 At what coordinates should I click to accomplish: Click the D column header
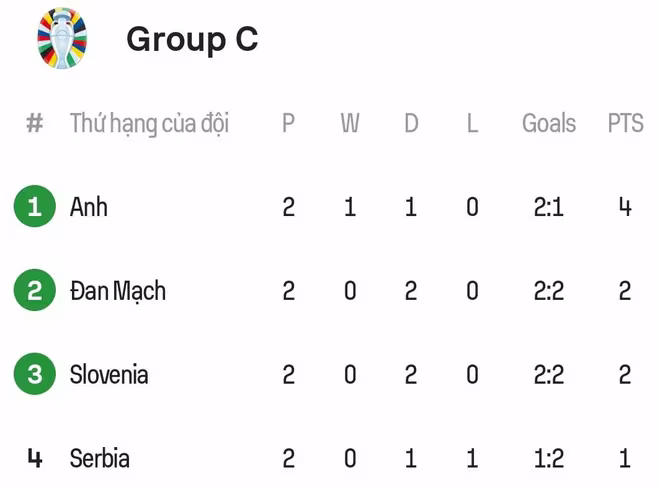point(411,123)
